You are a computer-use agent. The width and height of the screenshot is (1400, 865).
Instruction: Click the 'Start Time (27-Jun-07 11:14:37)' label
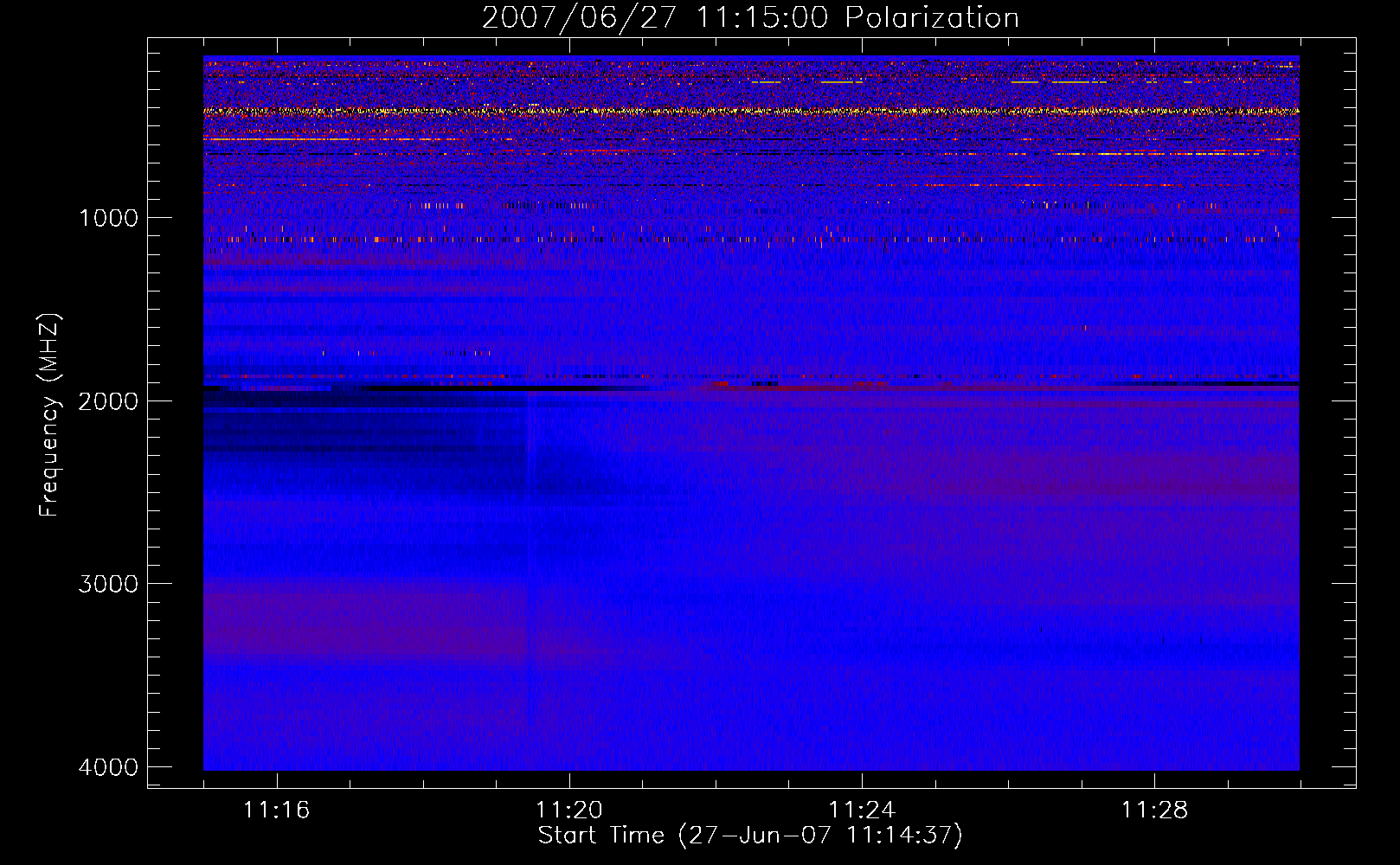750,836
